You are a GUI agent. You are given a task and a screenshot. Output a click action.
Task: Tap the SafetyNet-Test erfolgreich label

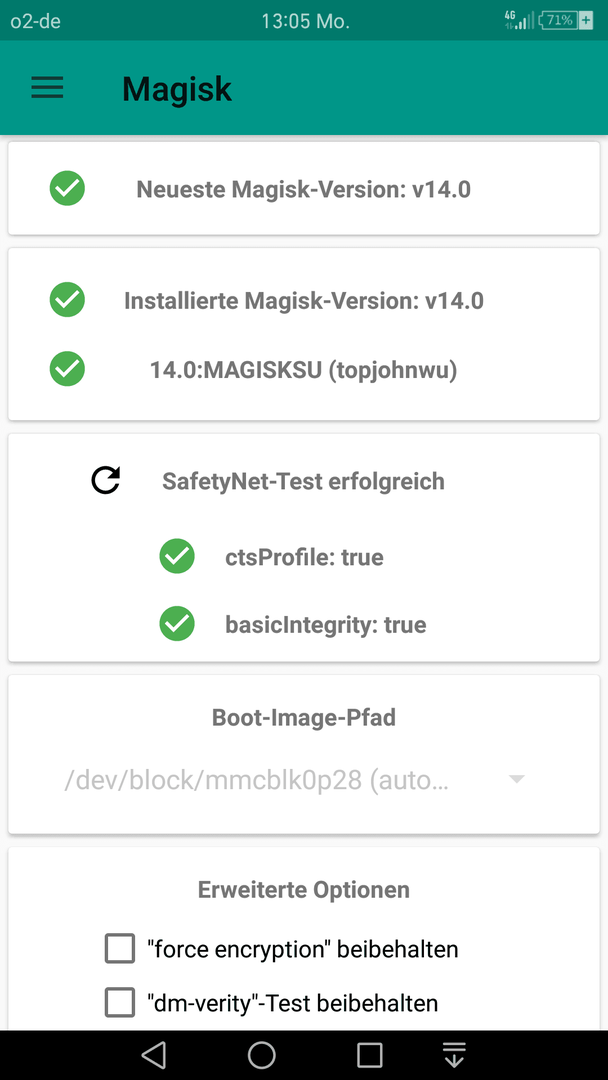click(303, 481)
